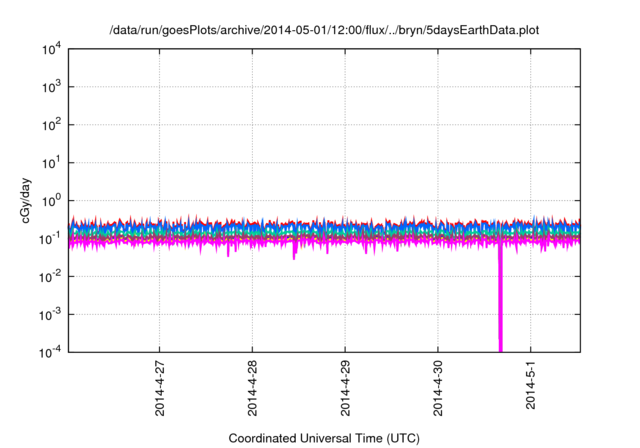Click the 2014-4-29 date tick label
This screenshot has height=448, width=640.
tap(345, 388)
